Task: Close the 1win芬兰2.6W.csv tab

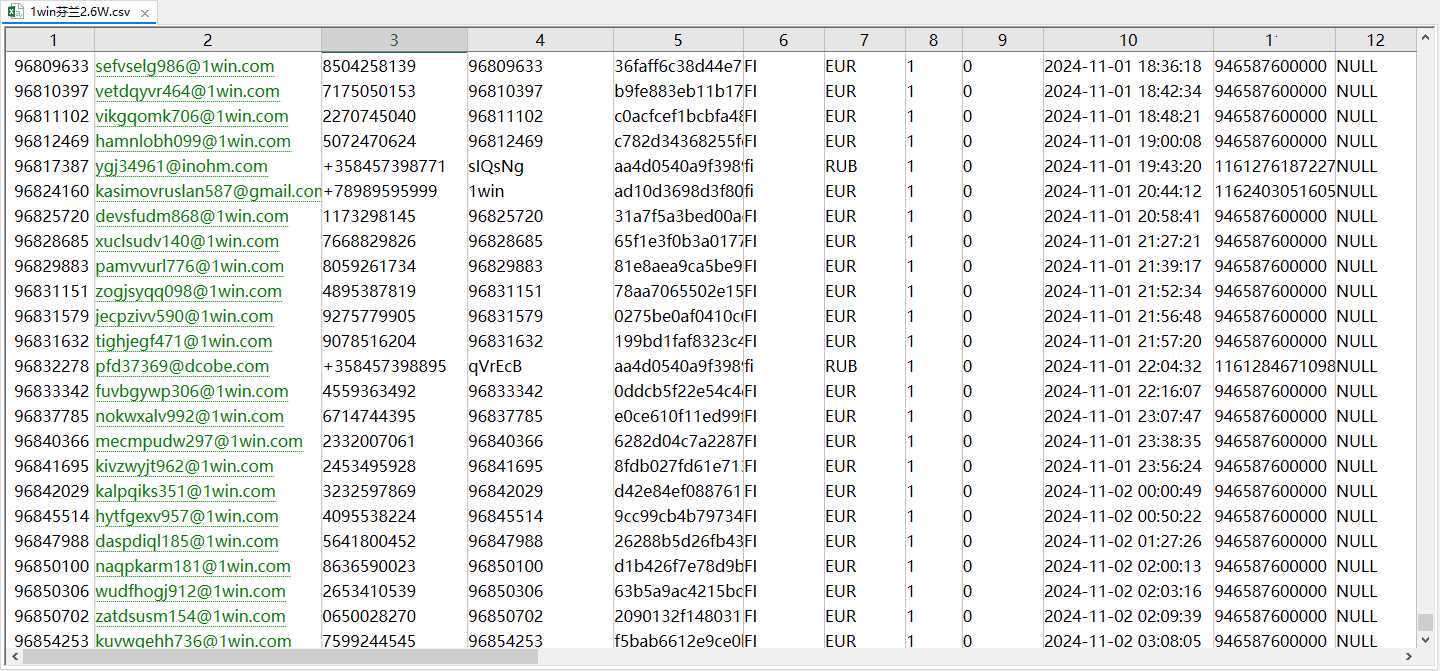Action: (x=144, y=14)
